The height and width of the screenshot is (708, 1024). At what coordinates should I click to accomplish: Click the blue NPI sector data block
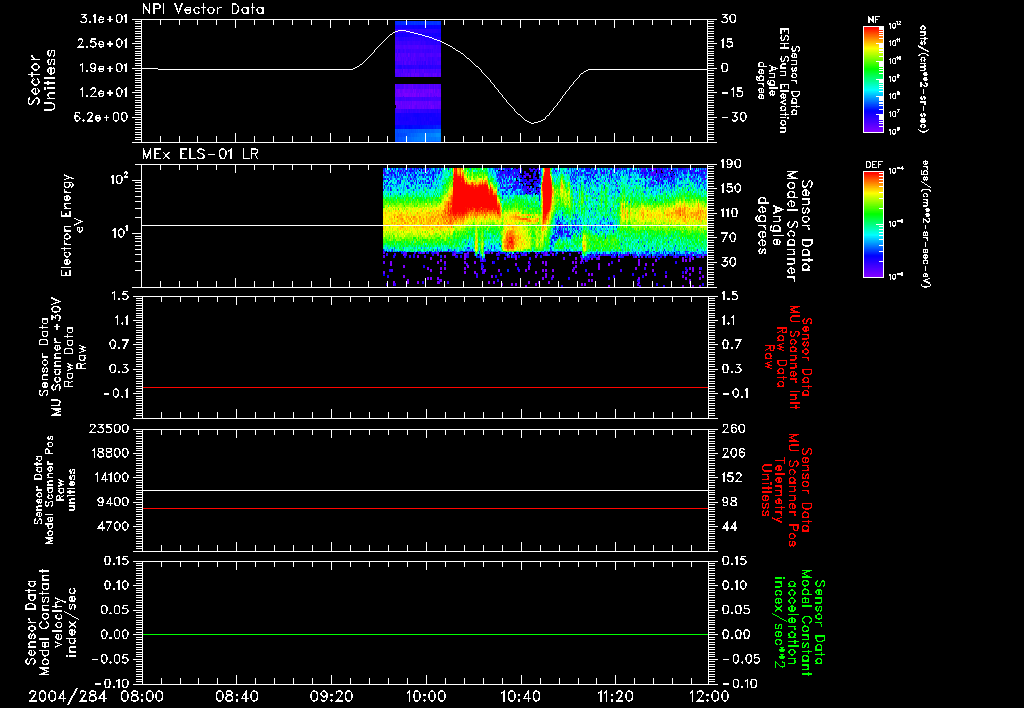point(418,82)
